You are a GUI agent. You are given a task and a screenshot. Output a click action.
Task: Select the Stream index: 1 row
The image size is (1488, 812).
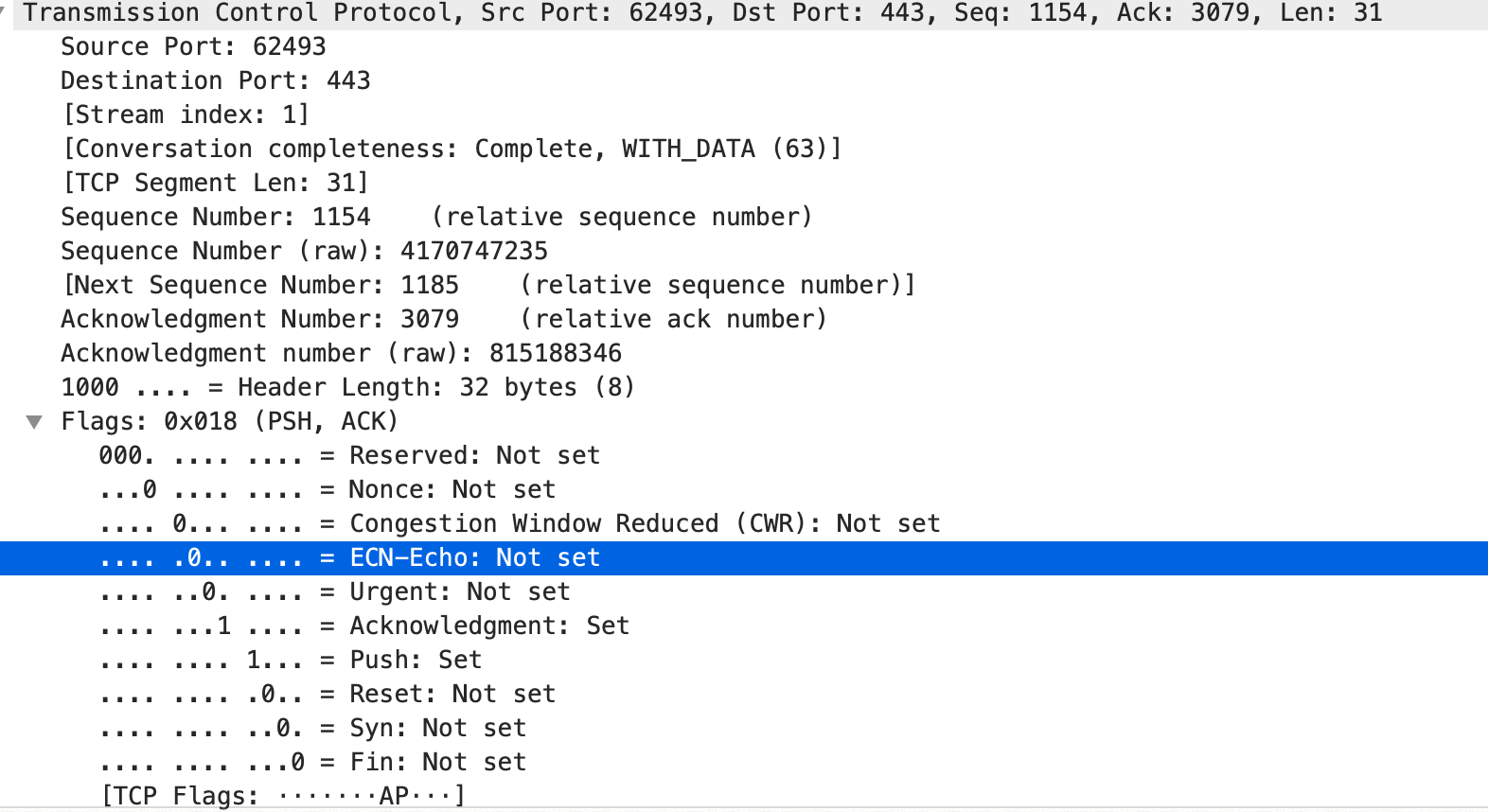click(x=186, y=115)
